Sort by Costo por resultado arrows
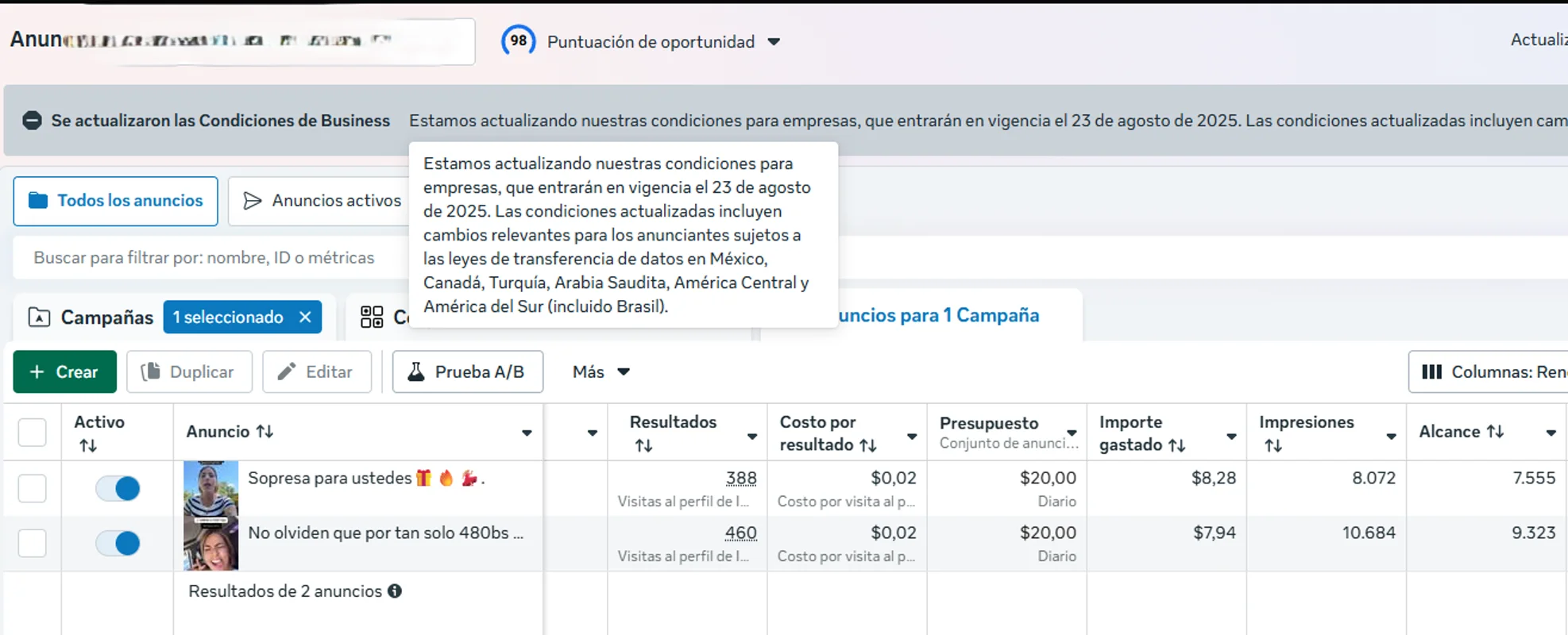The image size is (1568, 635). click(868, 445)
